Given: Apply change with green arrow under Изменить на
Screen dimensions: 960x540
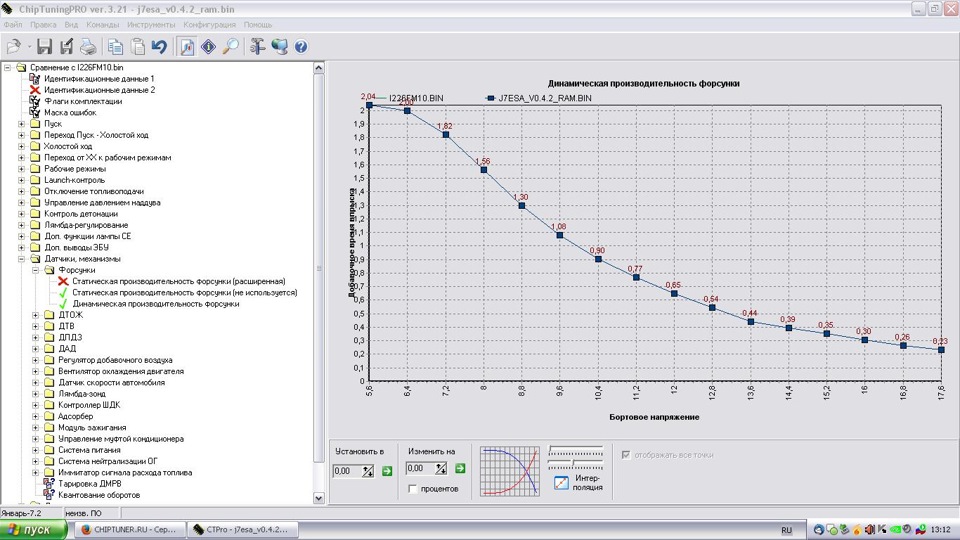Looking at the screenshot, I should click(460, 468).
